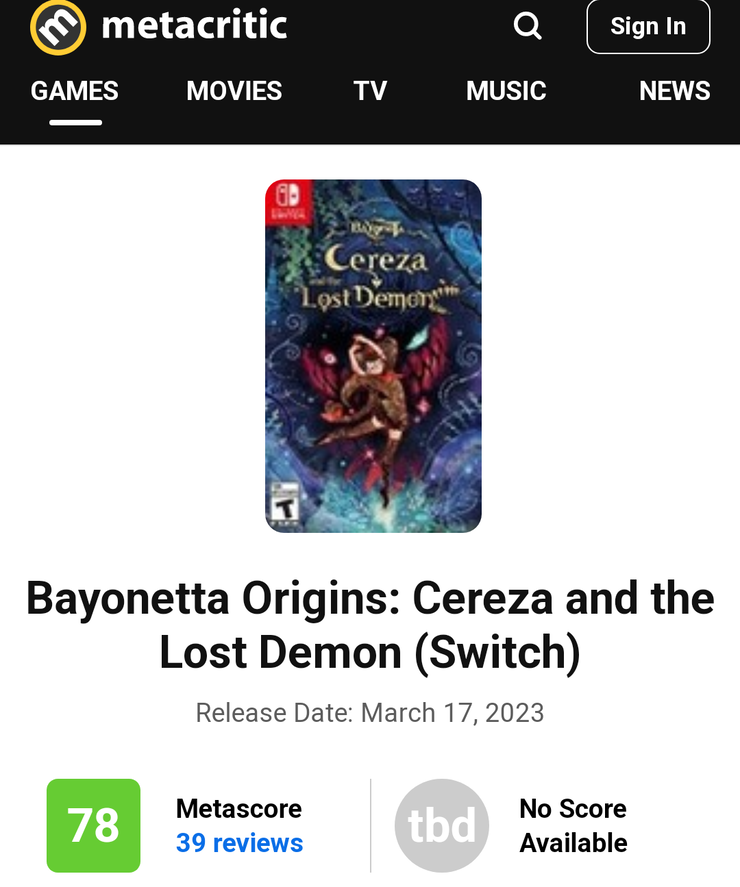This screenshot has height=887, width=740.
Task: Switch to the MOVIES tab
Action: tap(234, 91)
